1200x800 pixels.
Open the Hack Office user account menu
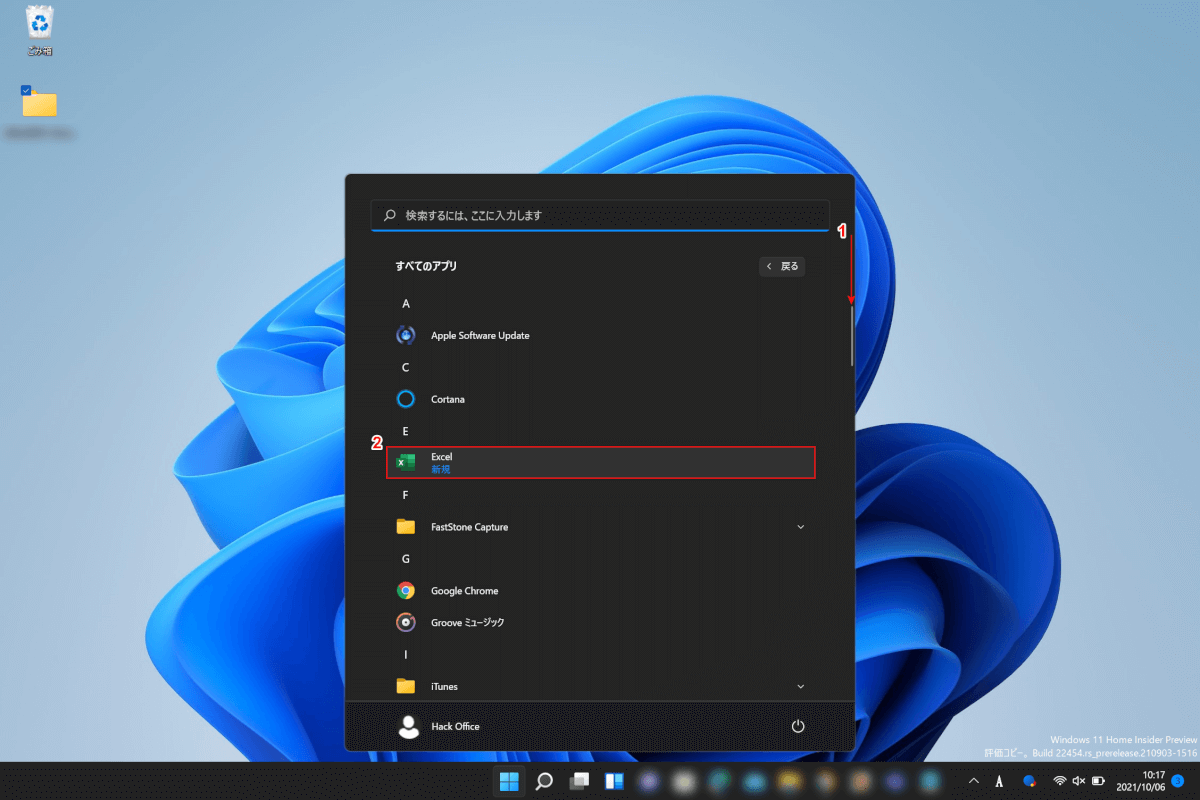click(440, 726)
